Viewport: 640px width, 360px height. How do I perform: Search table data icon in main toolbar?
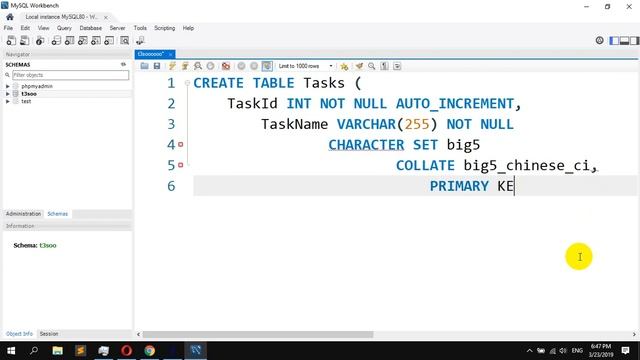(124, 40)
